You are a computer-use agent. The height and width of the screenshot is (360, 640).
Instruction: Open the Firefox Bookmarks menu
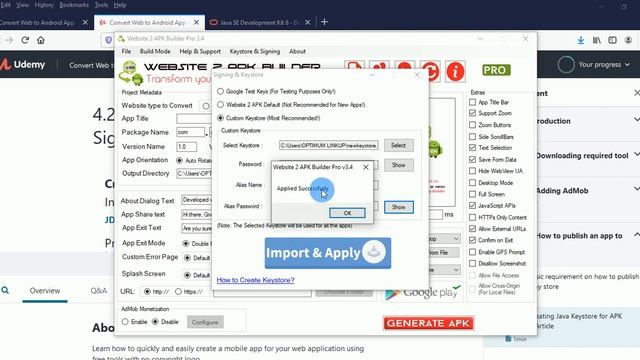pos(74,5)
